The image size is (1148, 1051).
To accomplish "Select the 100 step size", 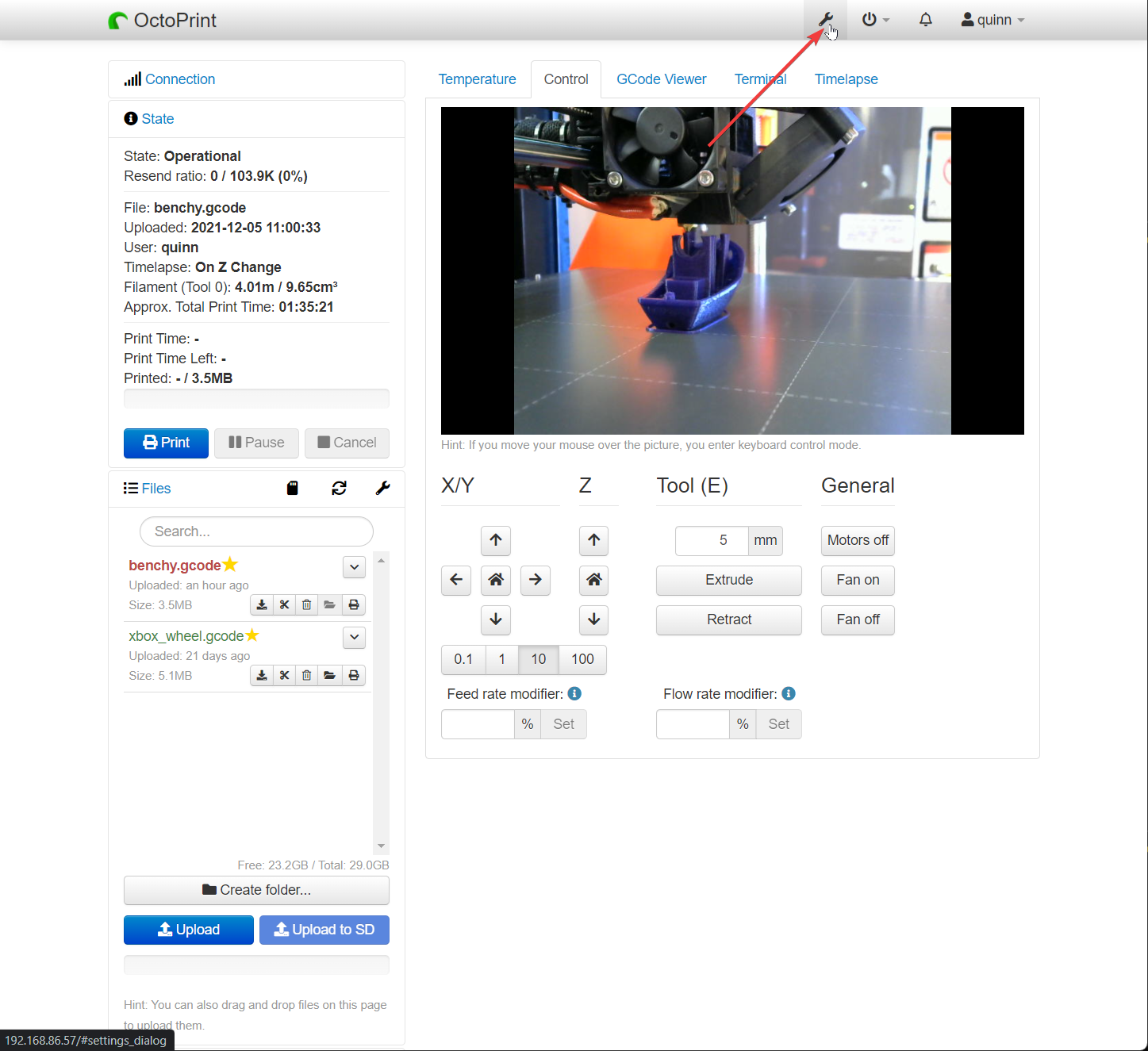I will click(582, 659).
